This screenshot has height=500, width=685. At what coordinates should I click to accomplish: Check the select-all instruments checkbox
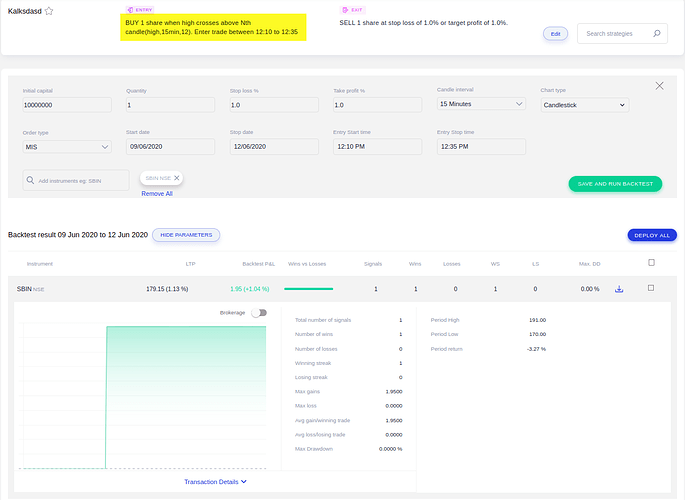click(x=651, y=262)
